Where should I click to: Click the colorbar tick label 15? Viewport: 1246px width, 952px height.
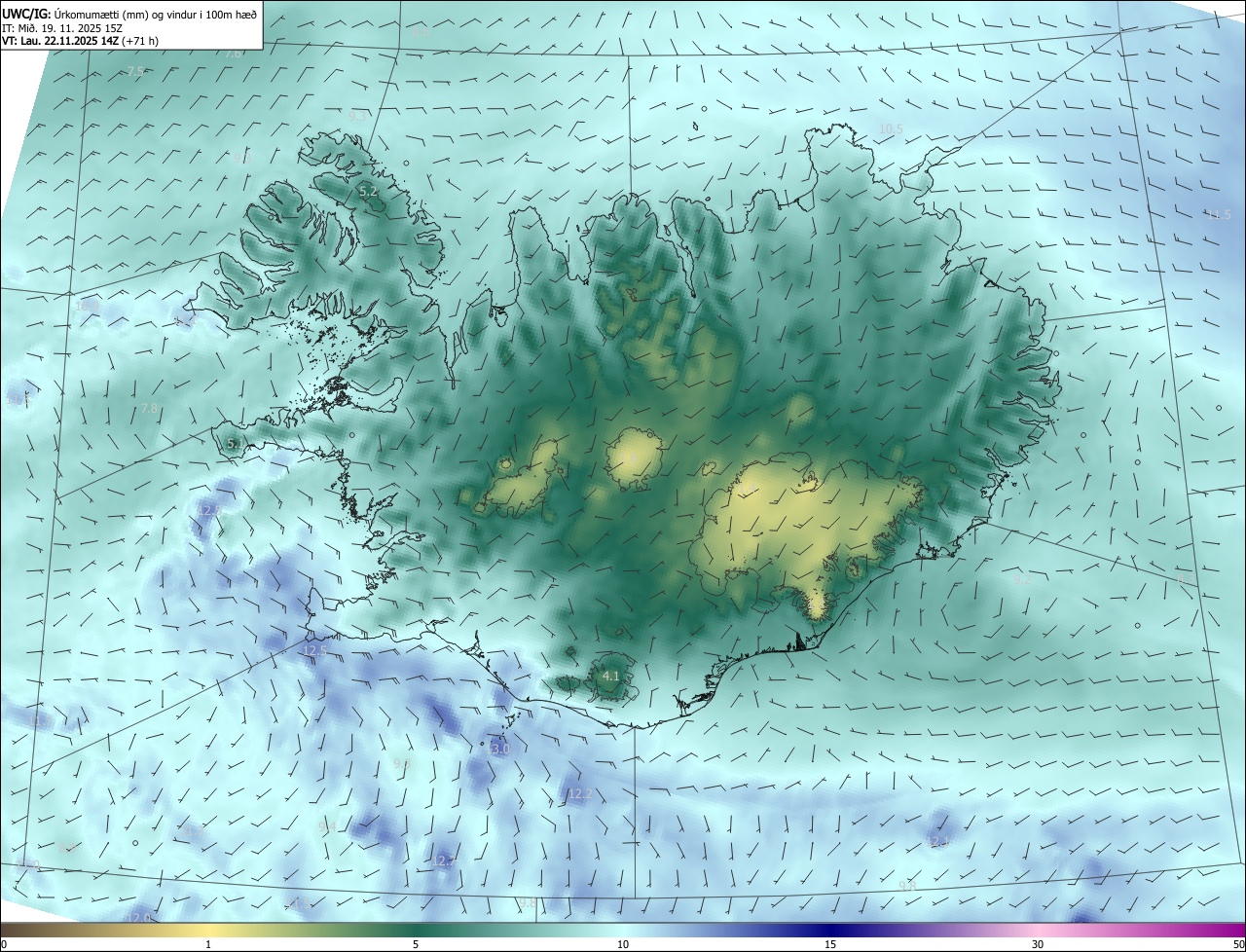pos(830,944)
